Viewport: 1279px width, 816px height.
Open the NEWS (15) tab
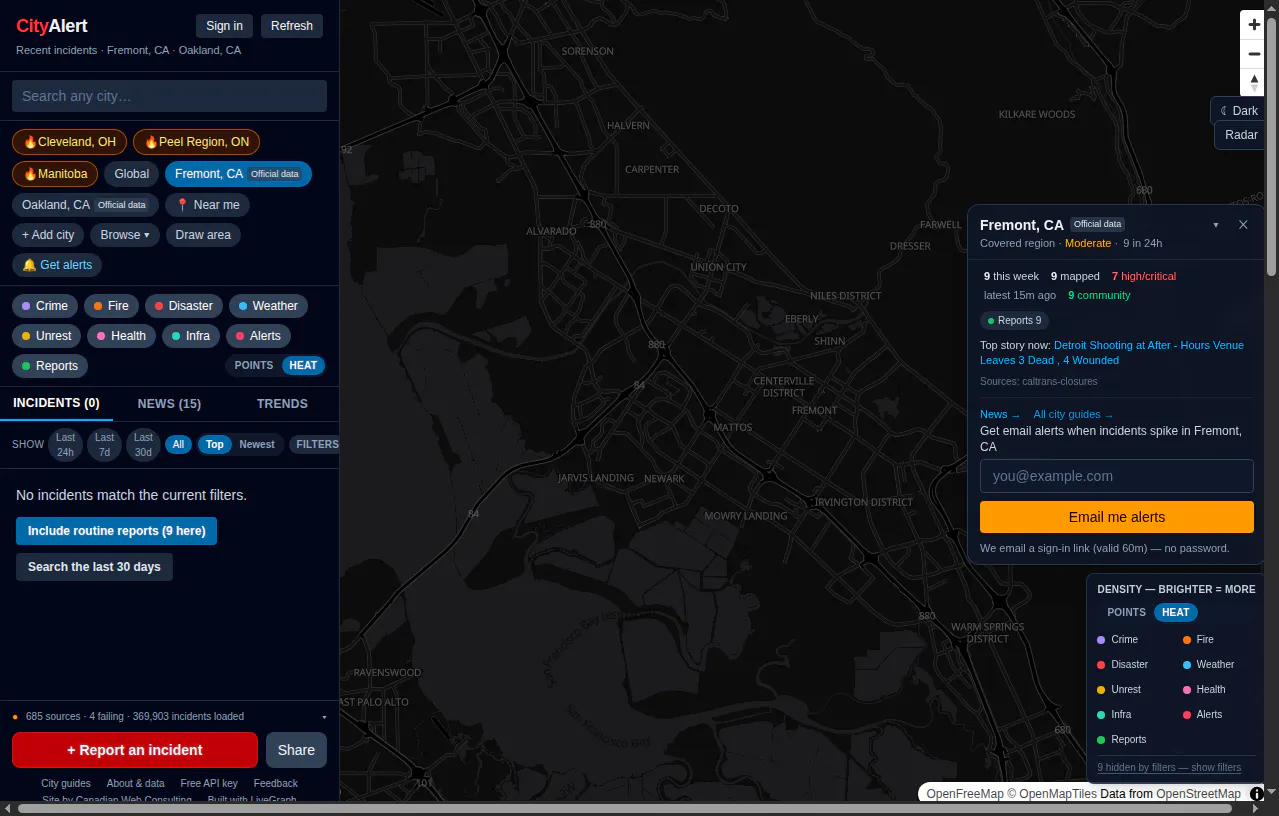pos(169,403)
